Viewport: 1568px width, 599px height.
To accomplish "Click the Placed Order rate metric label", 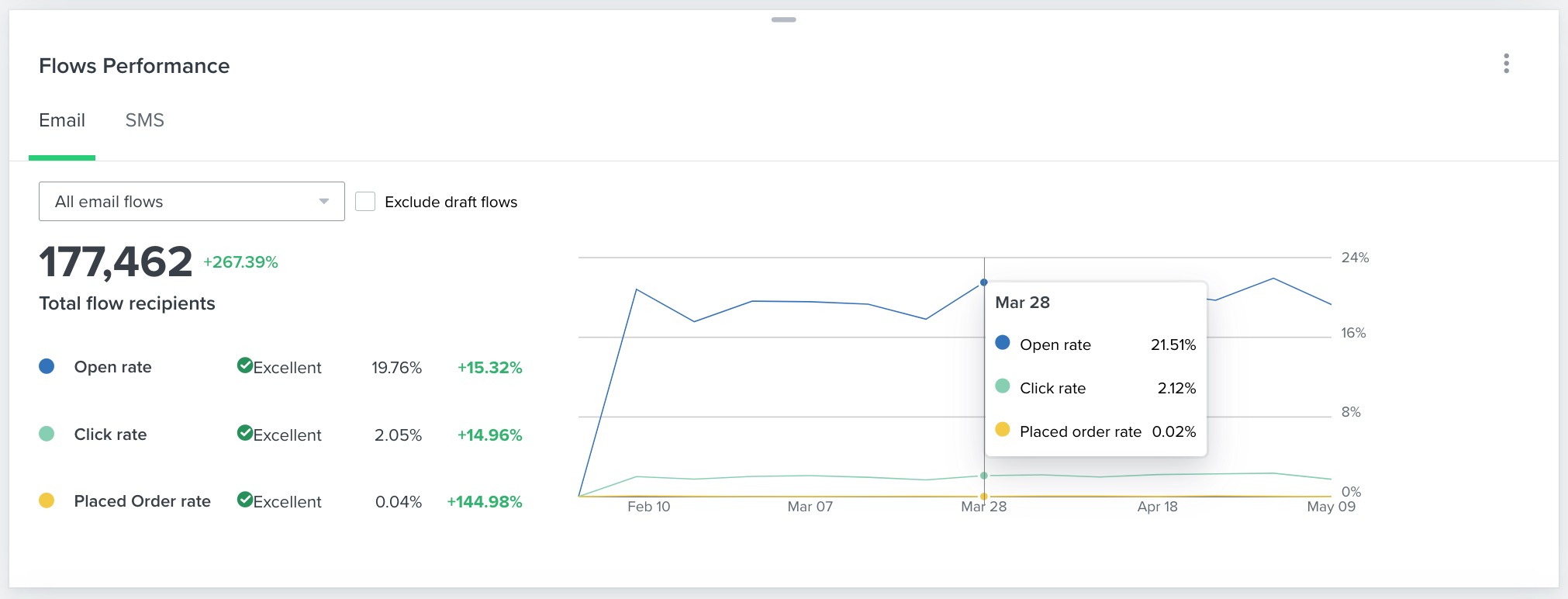I will [142, 501].
